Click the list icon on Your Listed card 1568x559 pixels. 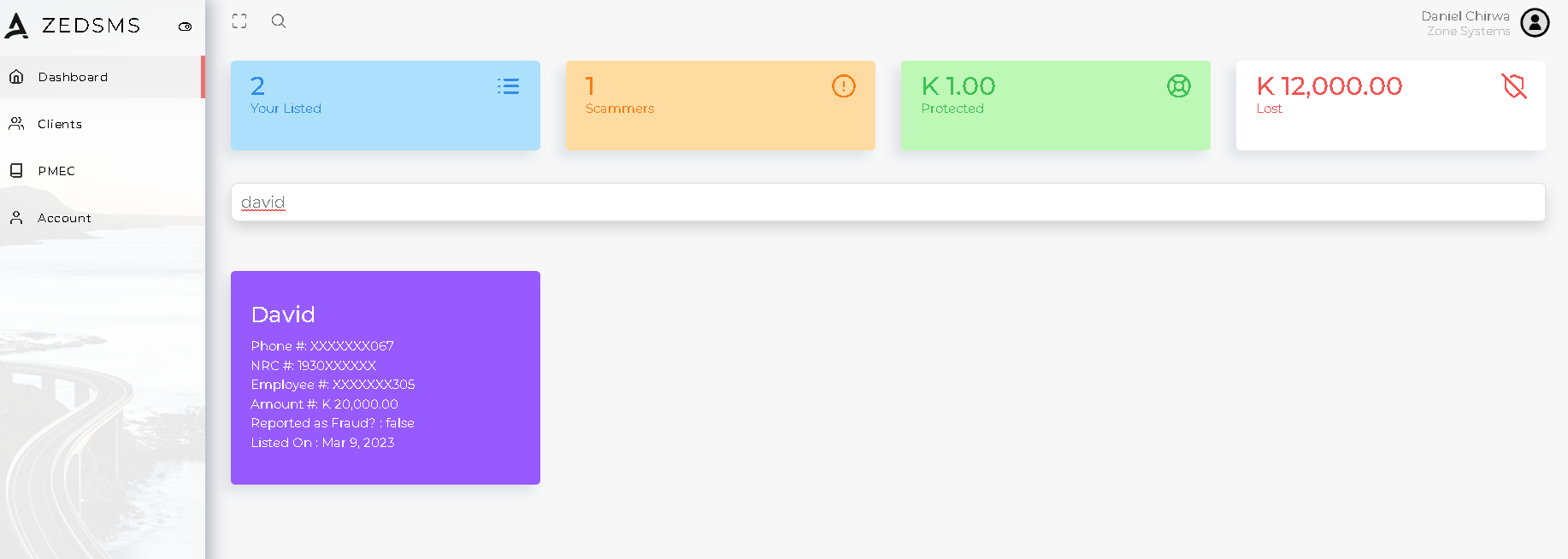coord(509,86)
